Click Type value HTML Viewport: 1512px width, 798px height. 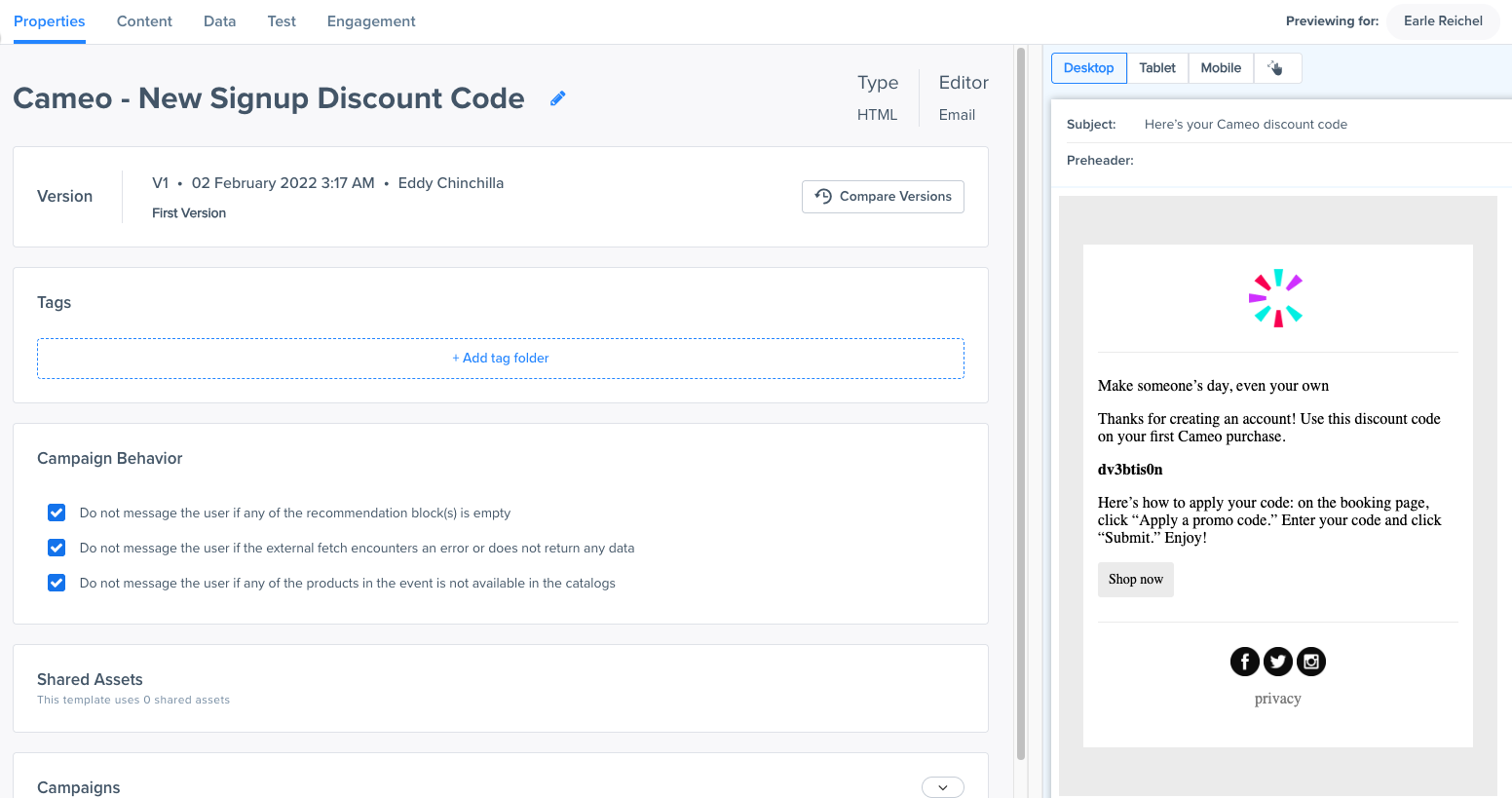(x=877, y=115)
